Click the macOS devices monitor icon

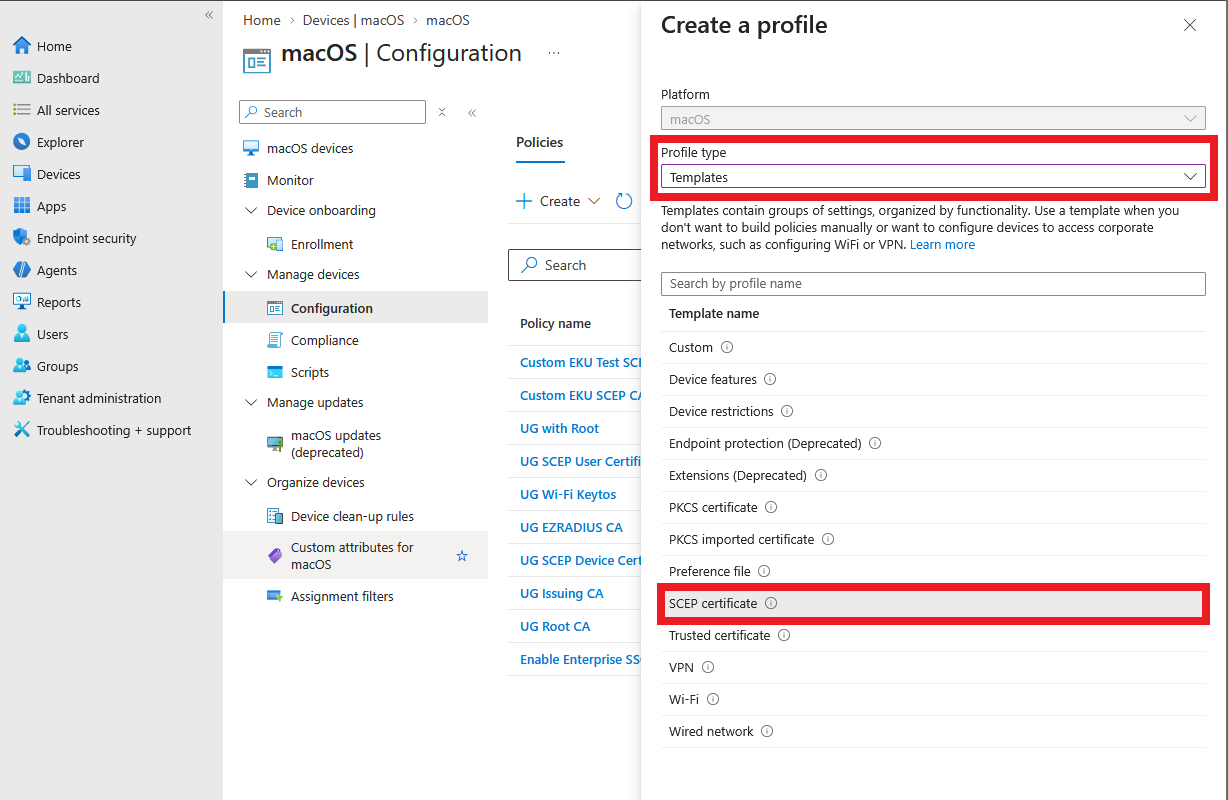coord(251,148)
